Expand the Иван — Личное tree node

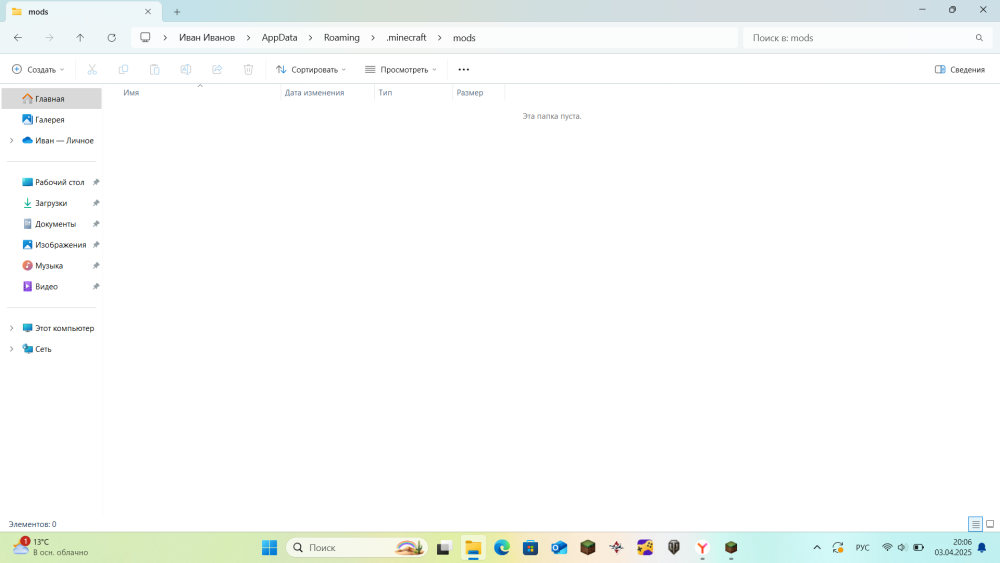[x=11, y=140]
